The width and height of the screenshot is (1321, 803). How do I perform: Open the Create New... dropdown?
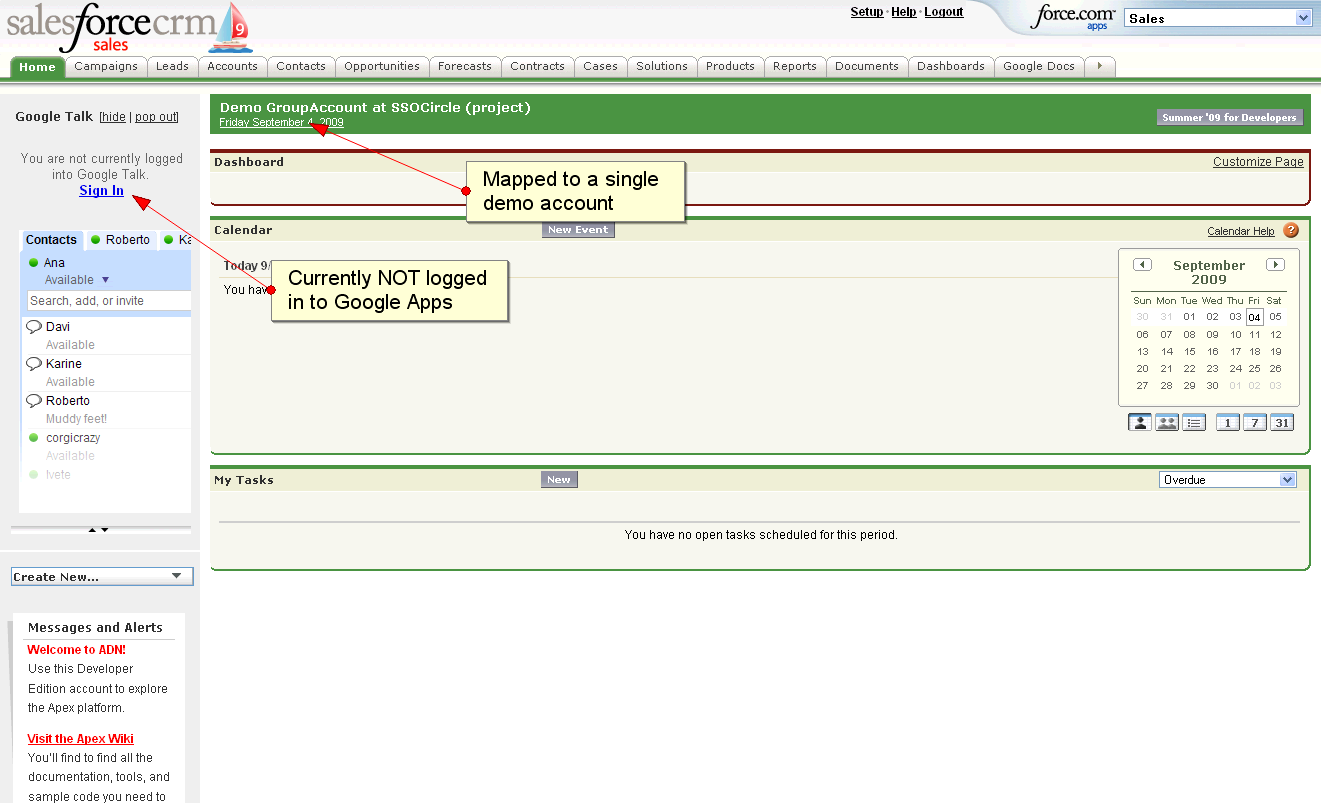102,576
